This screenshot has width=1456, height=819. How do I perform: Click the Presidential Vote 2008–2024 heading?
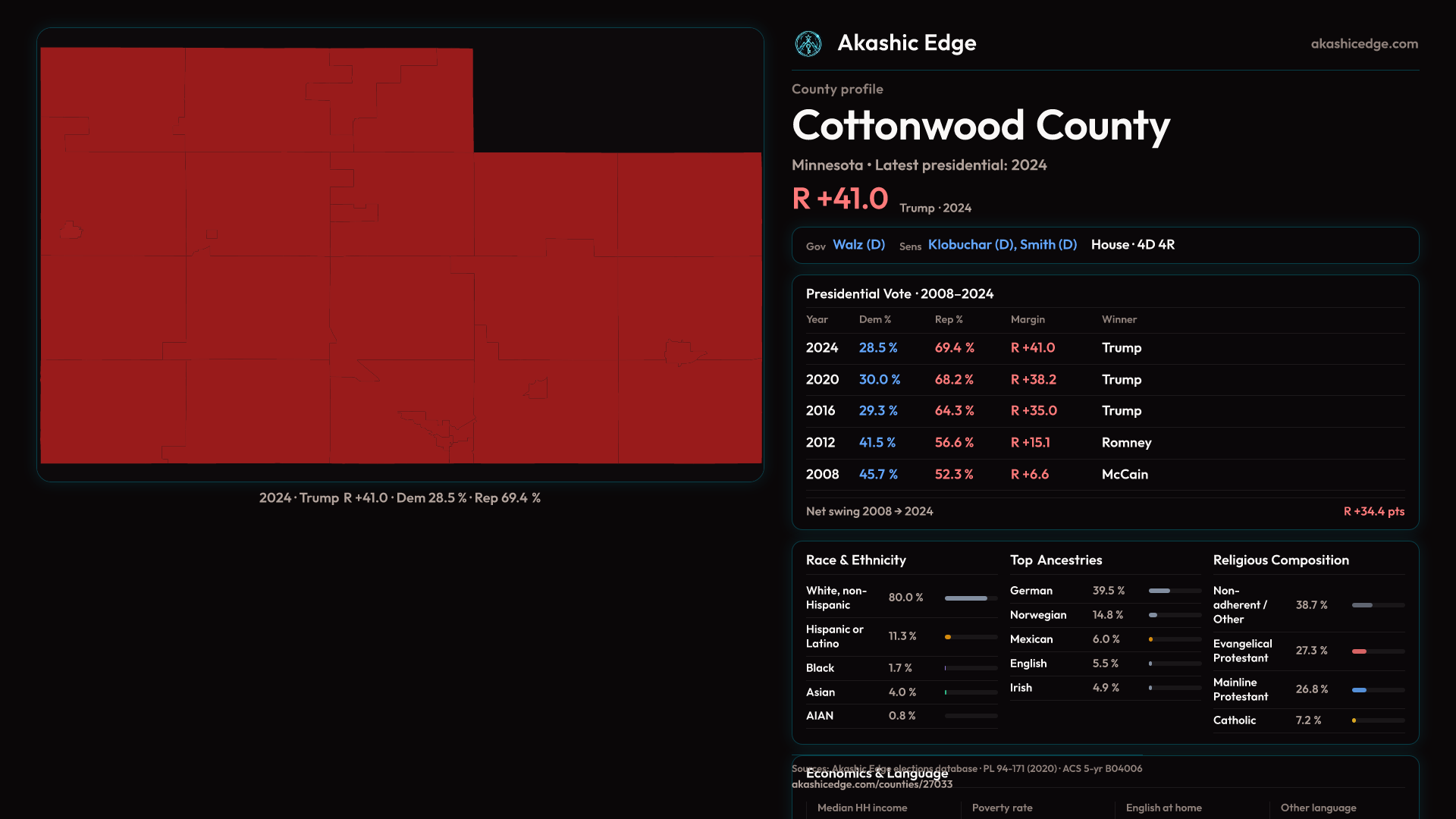click(x=899, y=294)
